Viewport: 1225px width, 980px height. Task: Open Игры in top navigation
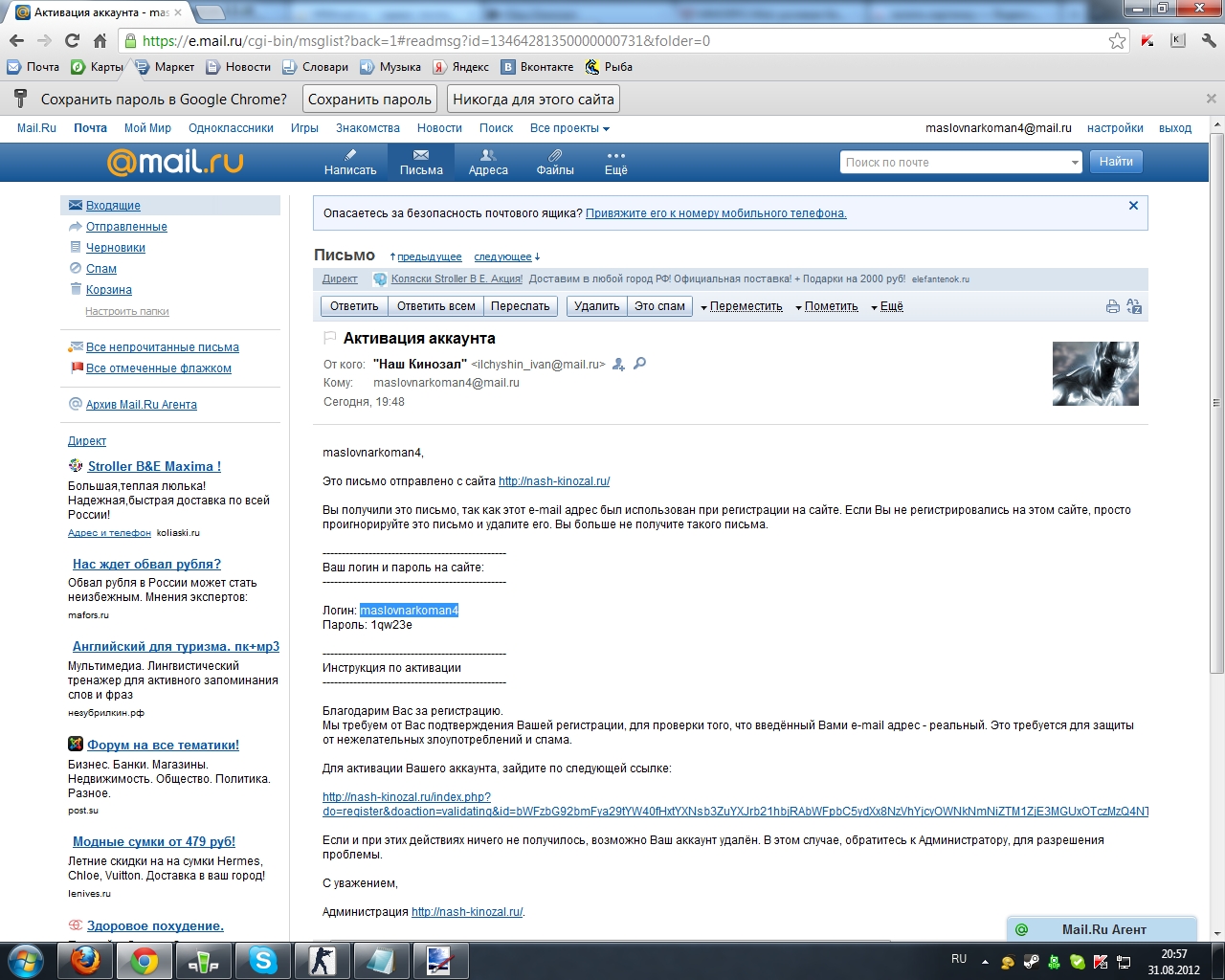[304, 128]
